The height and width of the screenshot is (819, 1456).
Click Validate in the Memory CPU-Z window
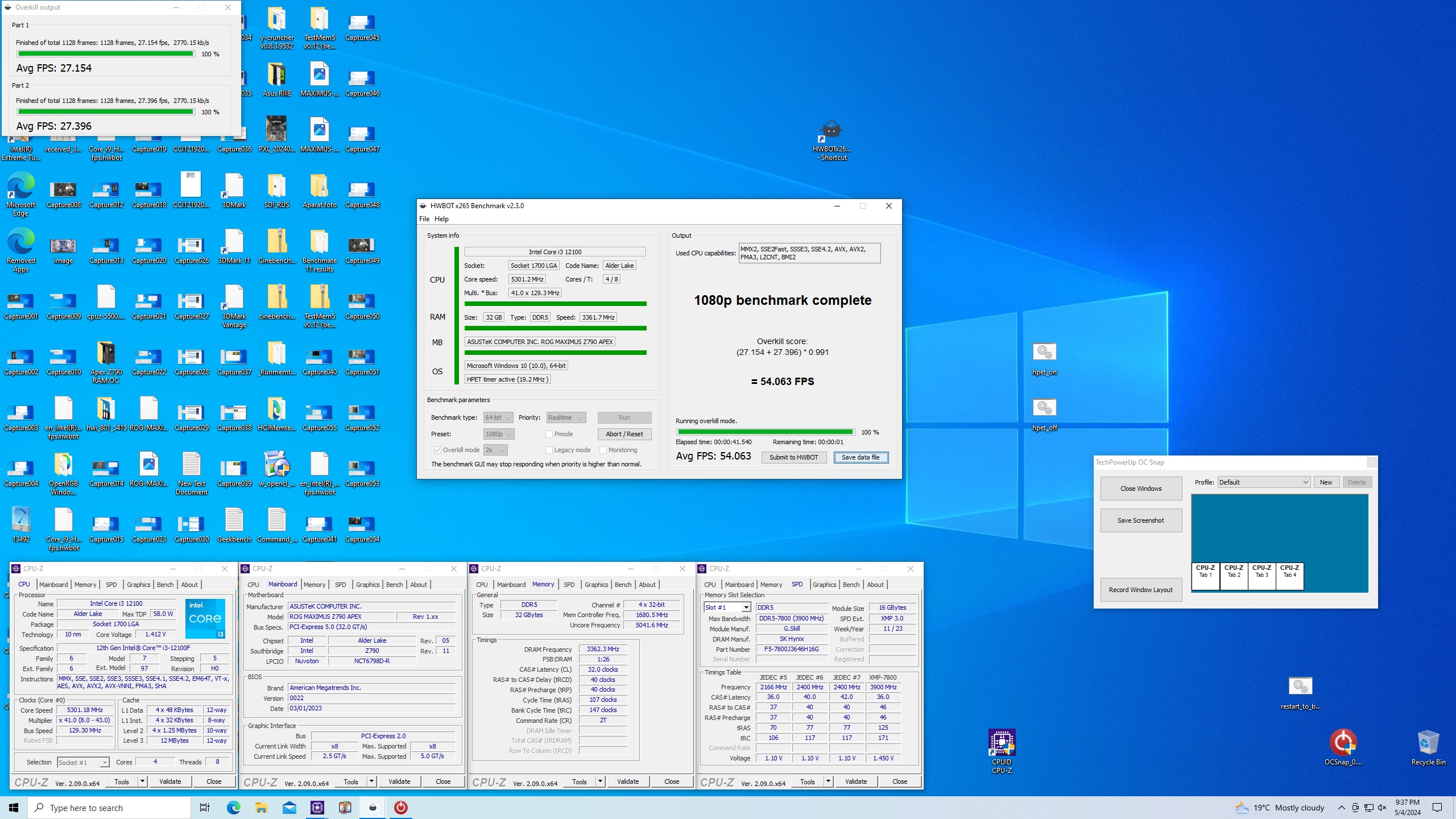coord(627,781)
